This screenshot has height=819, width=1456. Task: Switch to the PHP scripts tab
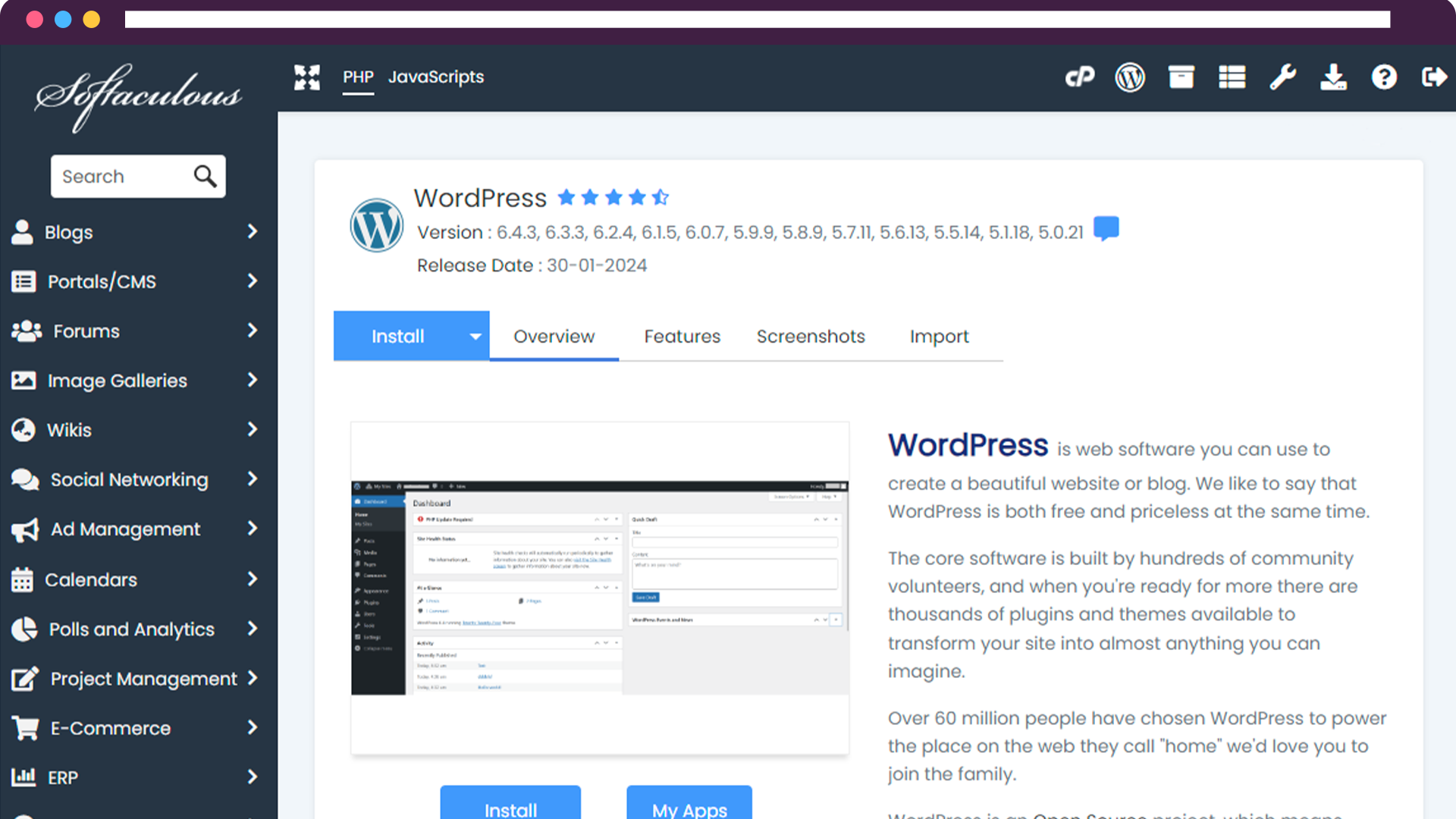click(x=358, y=77)
